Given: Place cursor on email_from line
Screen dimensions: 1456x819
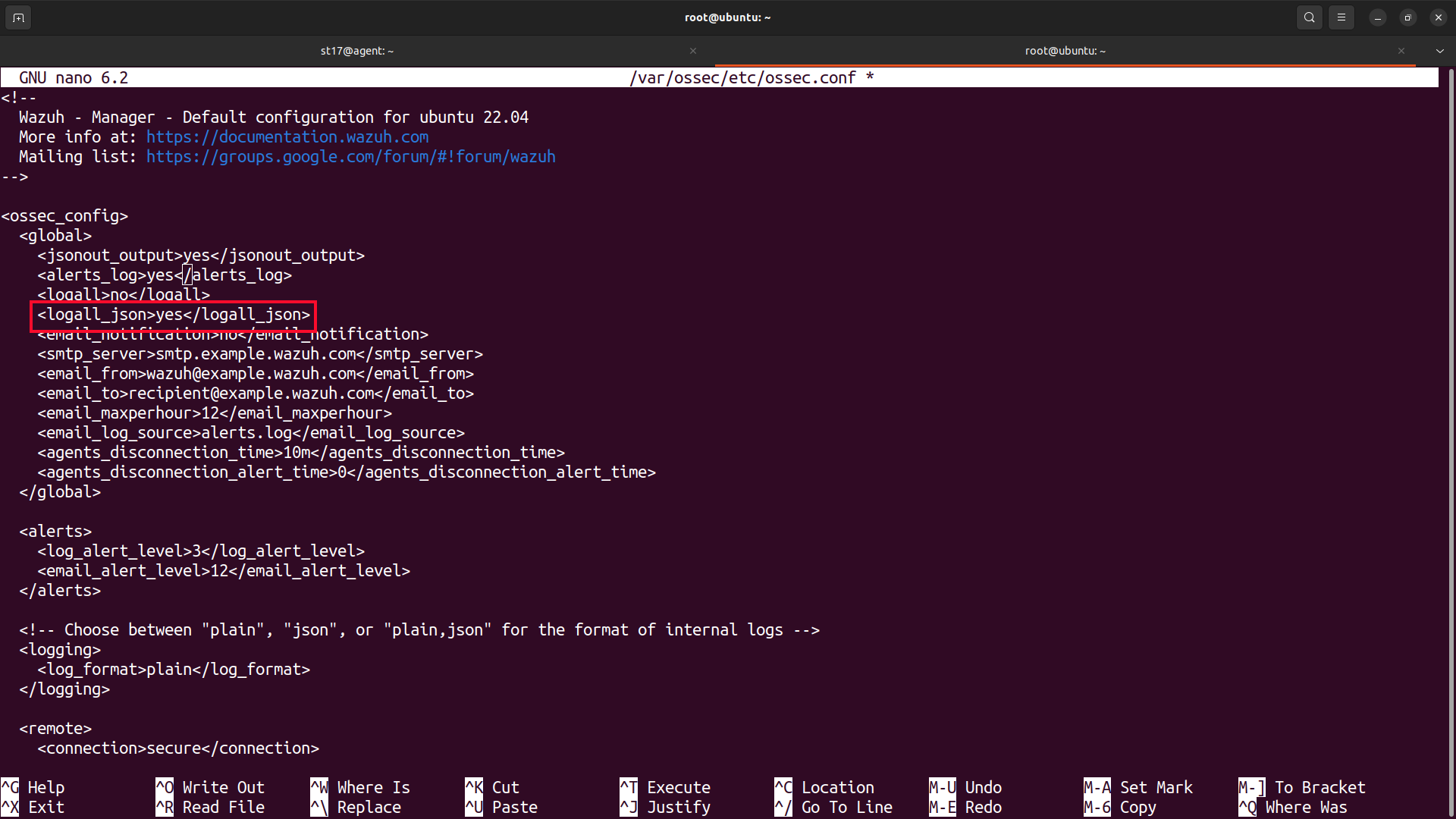Looking at the screenshot, I should click(256, 374).
